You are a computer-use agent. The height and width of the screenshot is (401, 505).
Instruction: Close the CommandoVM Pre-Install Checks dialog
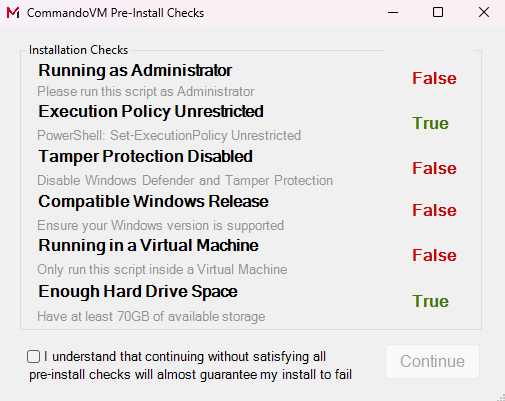(x=484, y=12)
